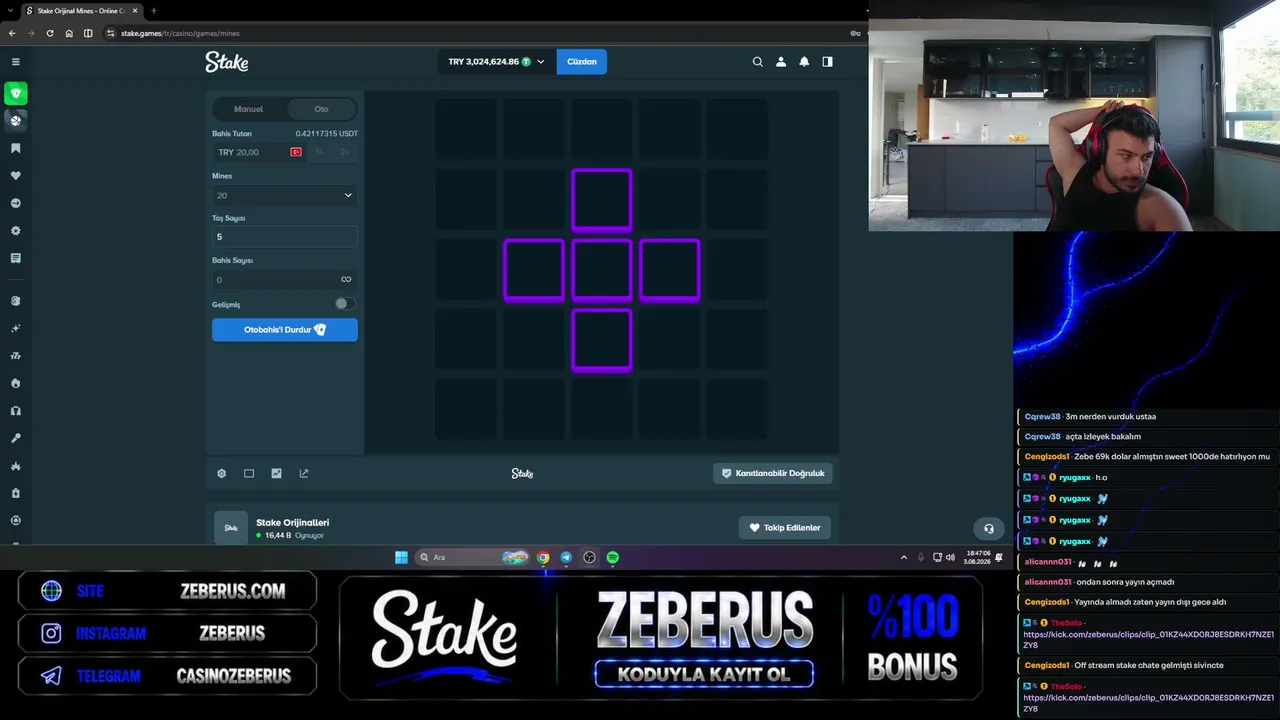The height and width of the screenshot is (720, 1280).
Task: Select the top-left tile of the mines grid
Action: (466, 130)
